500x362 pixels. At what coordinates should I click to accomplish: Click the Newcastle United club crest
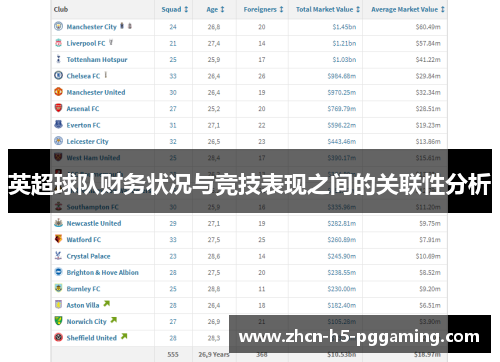click(x=58, y=223)
